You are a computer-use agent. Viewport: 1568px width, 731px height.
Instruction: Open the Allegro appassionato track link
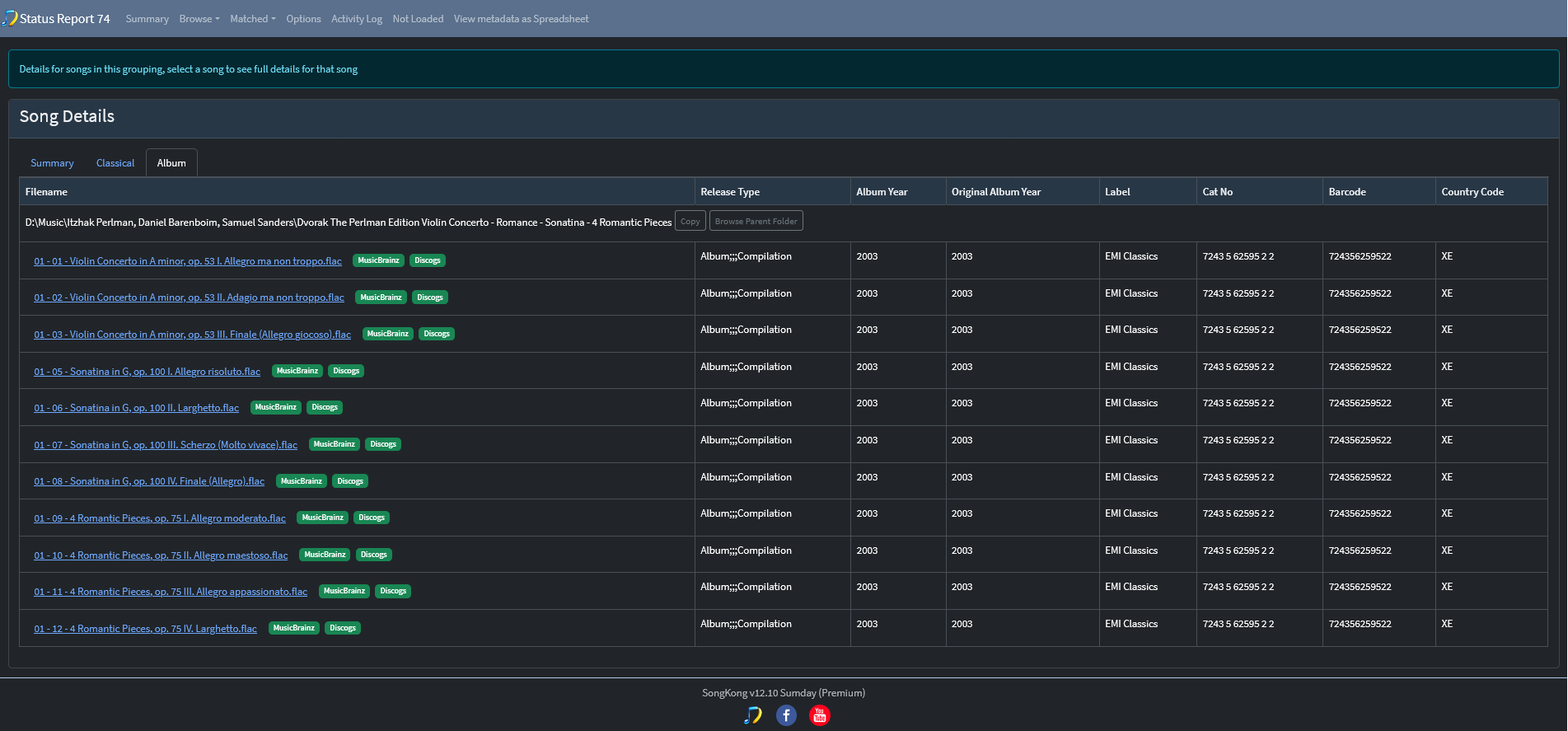coord(171,592)
